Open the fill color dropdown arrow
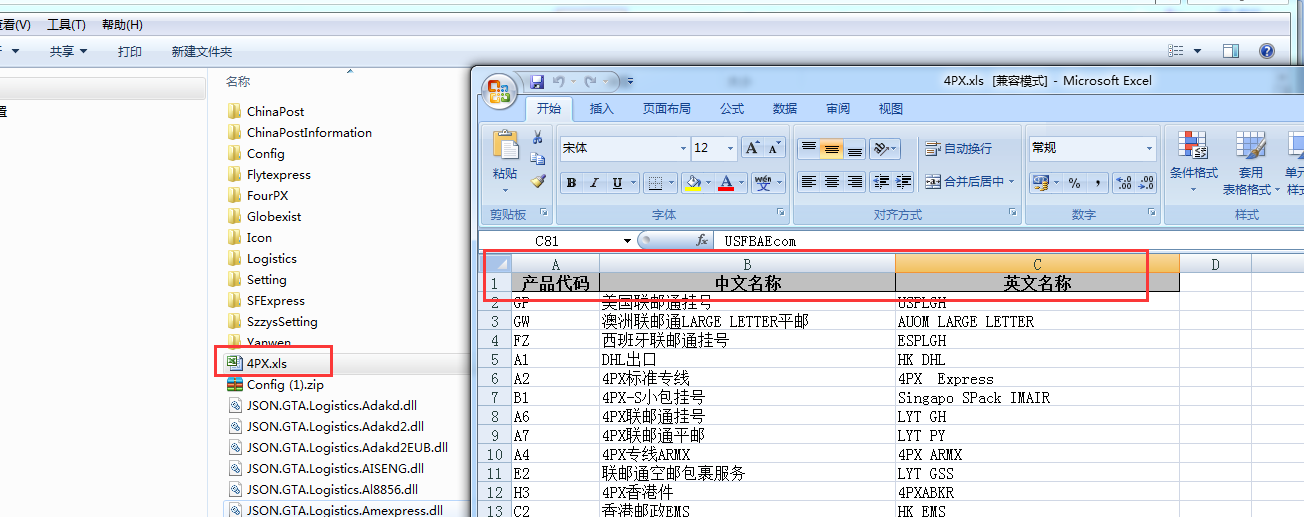 click(707, 182)
